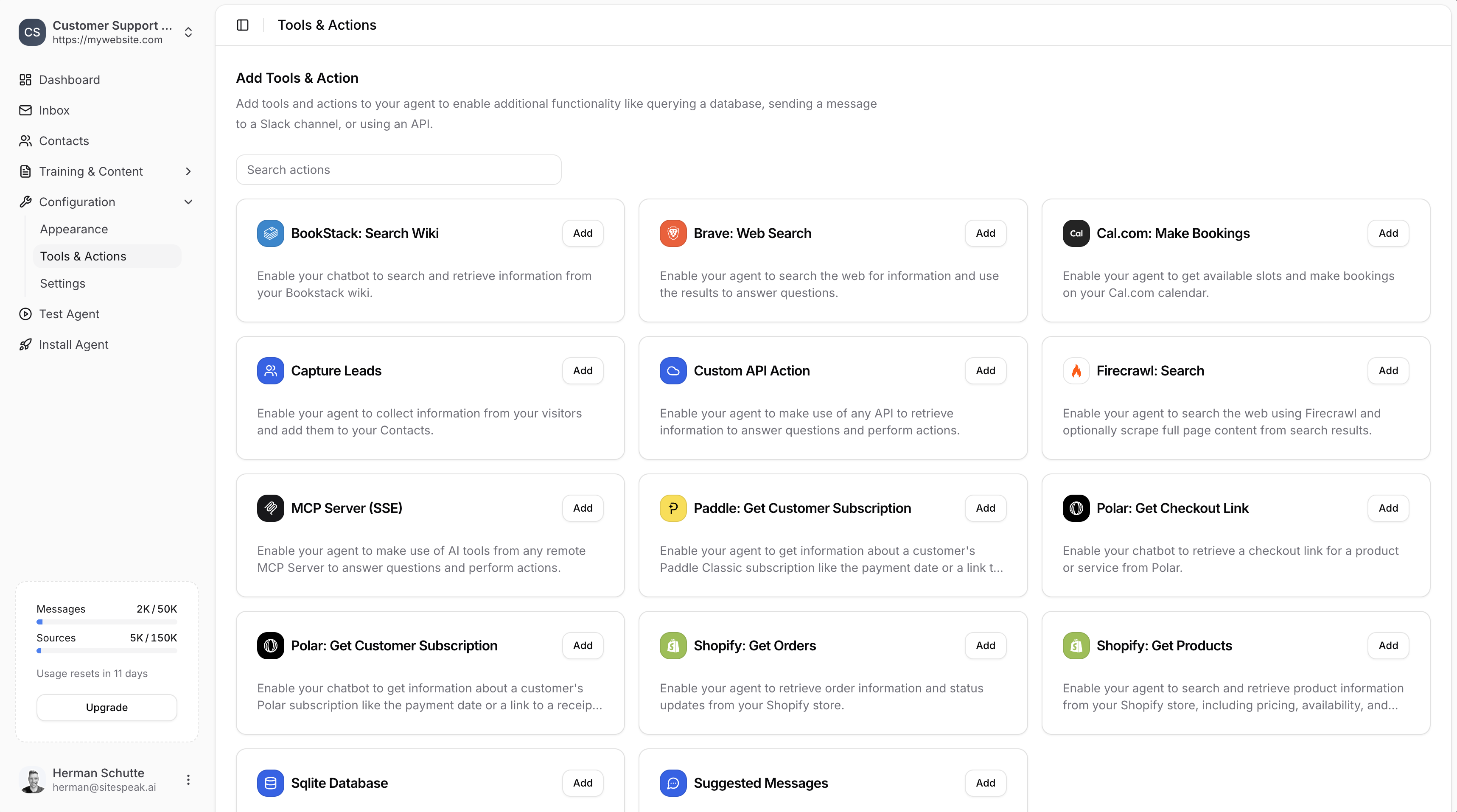Click the Paddle subscription icon
This screenshot has width=1457, height=812.
673,508
